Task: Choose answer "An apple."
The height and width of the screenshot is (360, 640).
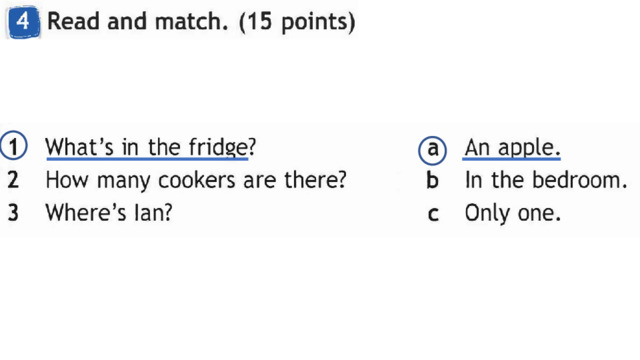Action: [512, 147]
